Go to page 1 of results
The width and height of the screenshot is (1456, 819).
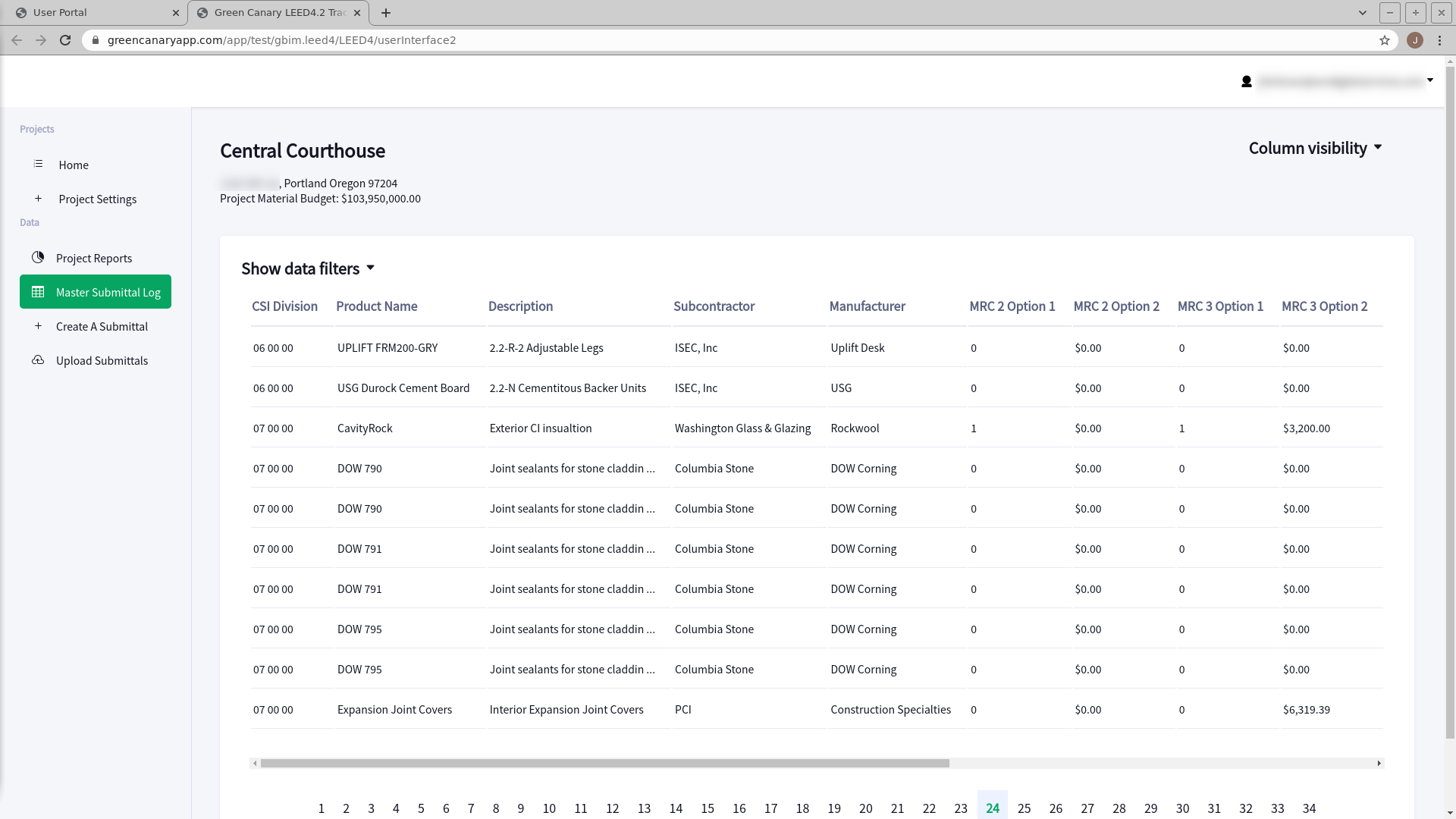pos(322,808)
